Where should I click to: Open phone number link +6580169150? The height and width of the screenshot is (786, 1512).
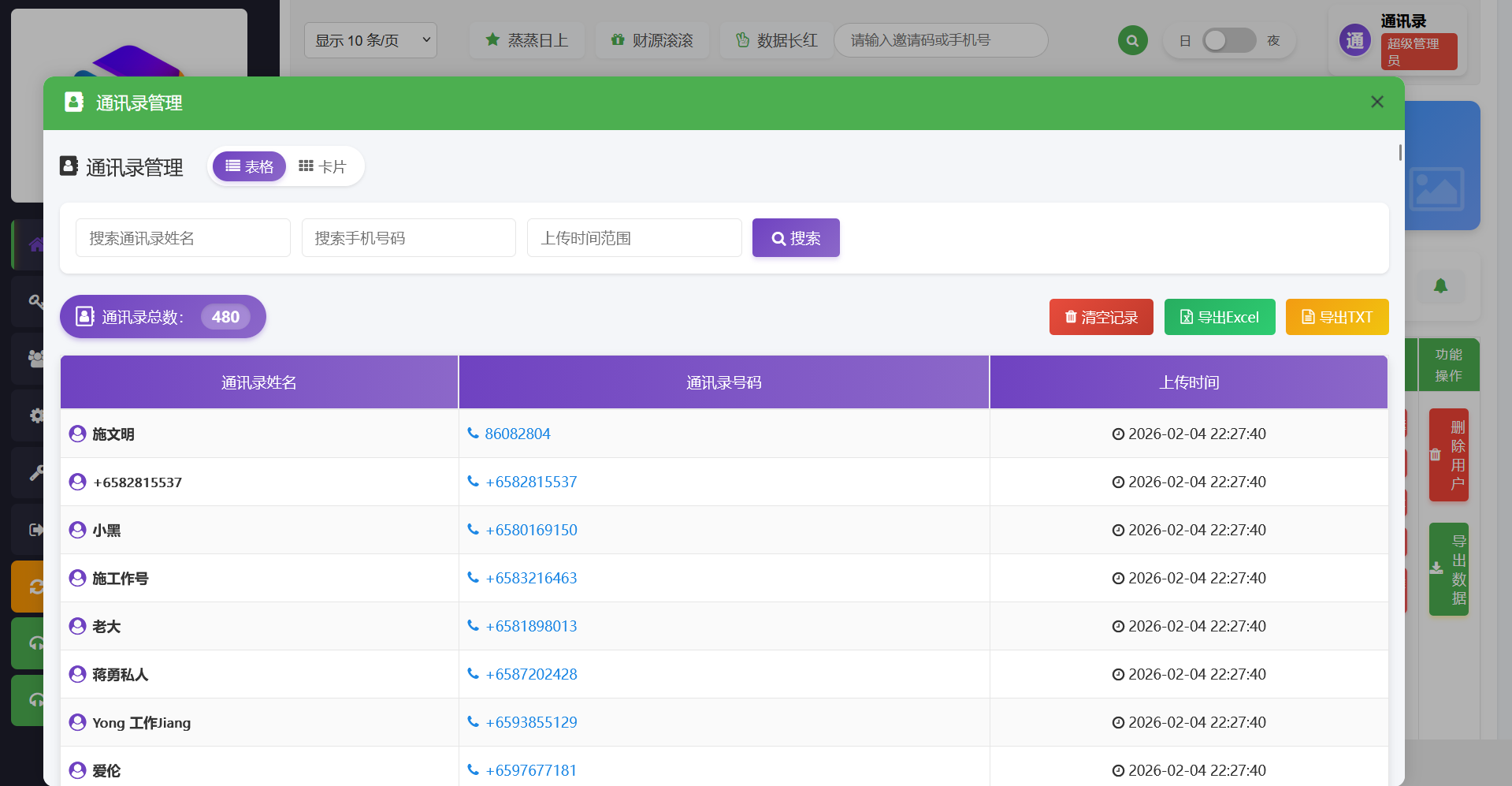coord(531,530)
